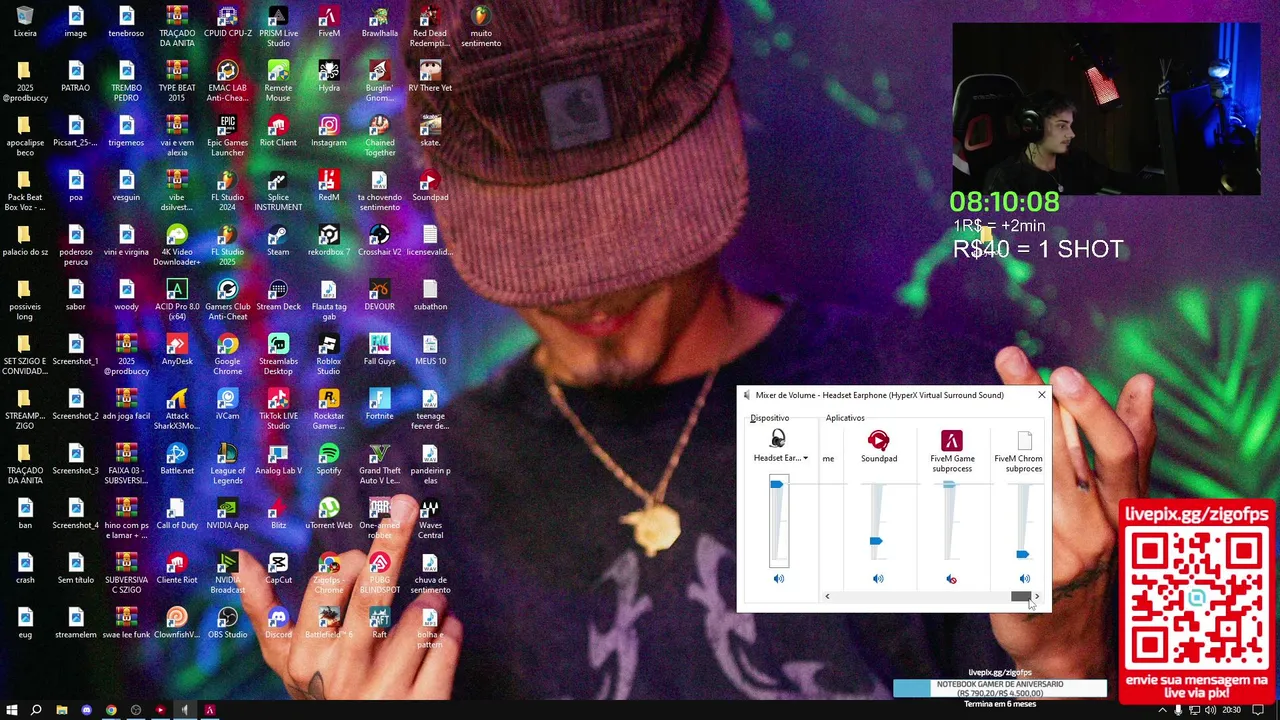
Task: Select the Fortnite desktop shortcut
Action: [x=379, y=404]
